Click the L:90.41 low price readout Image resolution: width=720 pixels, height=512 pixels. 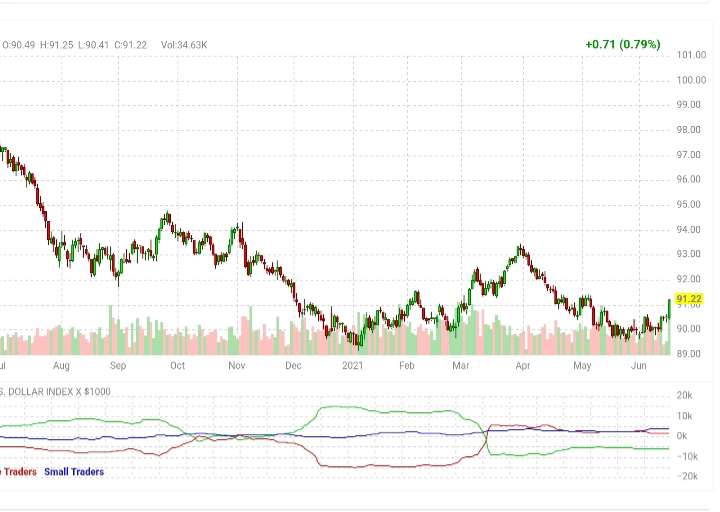coord(96,44)
